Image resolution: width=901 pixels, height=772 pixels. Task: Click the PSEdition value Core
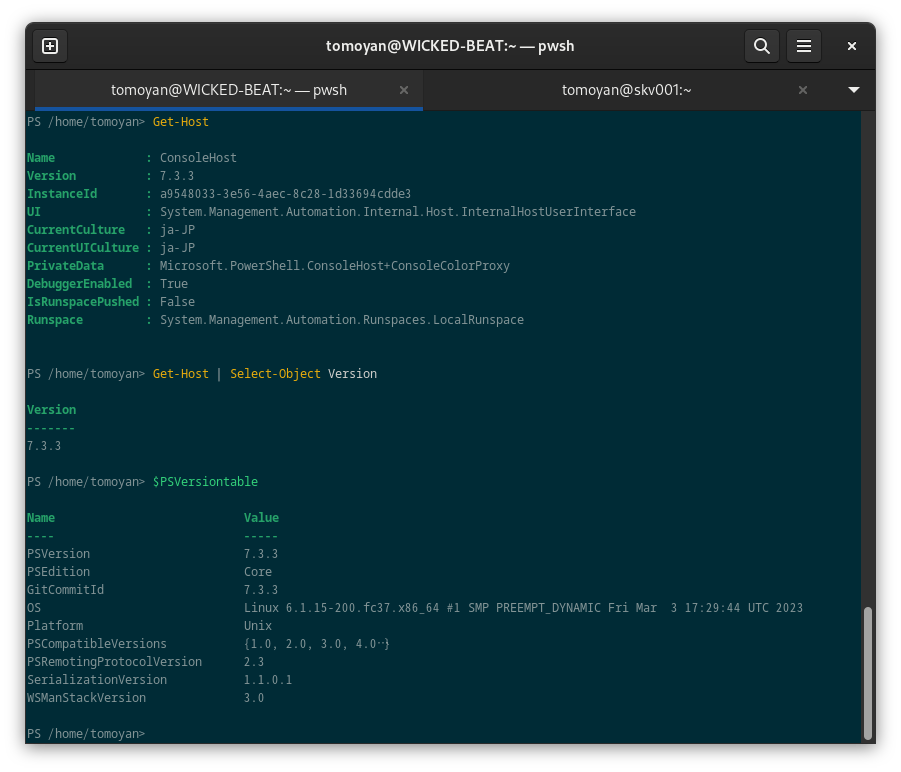(x=257, y=572)
